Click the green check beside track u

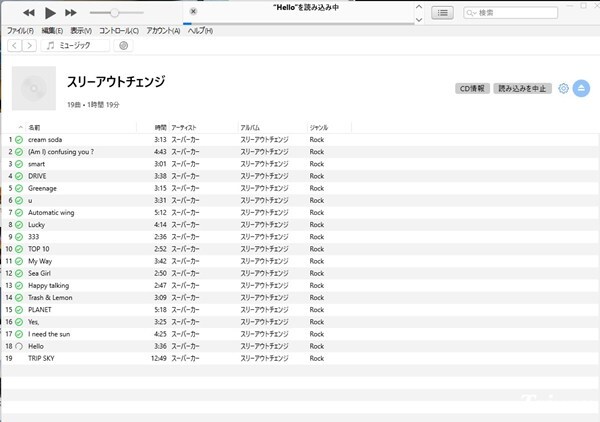click(x=19, y=201)
